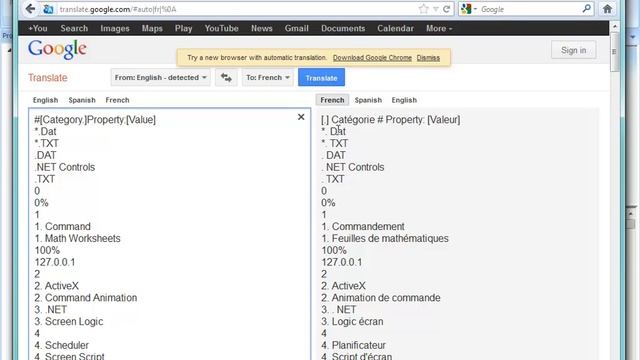Click the Translate page title link
Screen dimensions: 640x360
48,78
